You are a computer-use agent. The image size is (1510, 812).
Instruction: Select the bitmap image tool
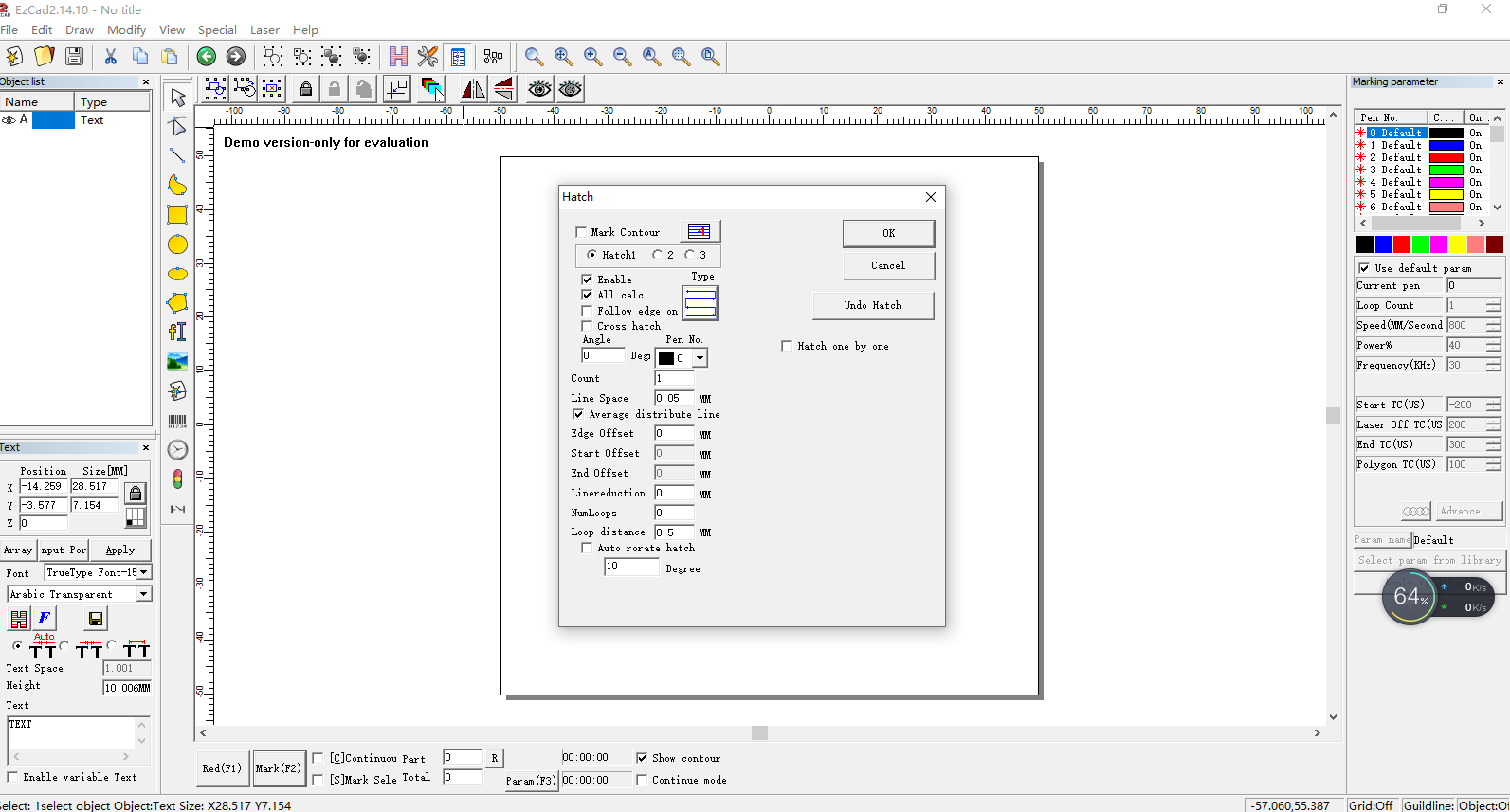177,361
